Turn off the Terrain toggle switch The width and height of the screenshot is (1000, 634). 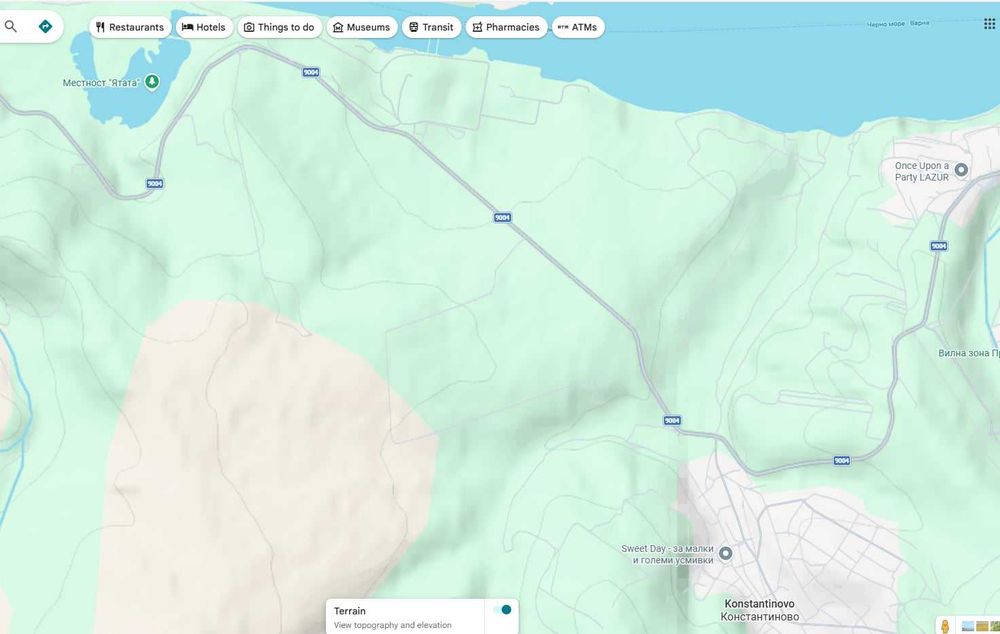tap(503, 610)
